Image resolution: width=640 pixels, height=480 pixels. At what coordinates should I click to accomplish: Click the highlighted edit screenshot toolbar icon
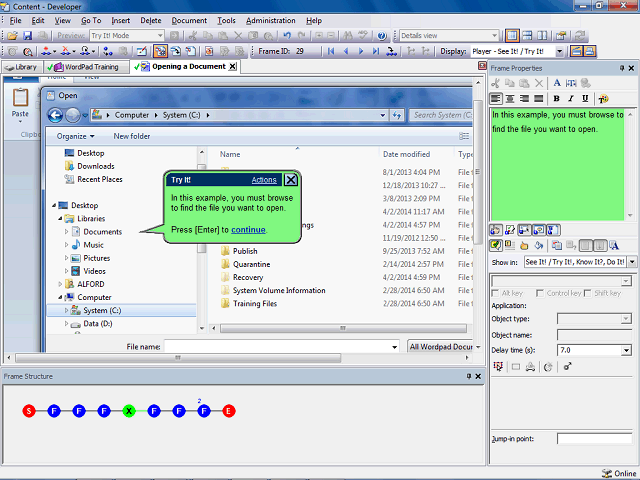[x=160, y=51]
